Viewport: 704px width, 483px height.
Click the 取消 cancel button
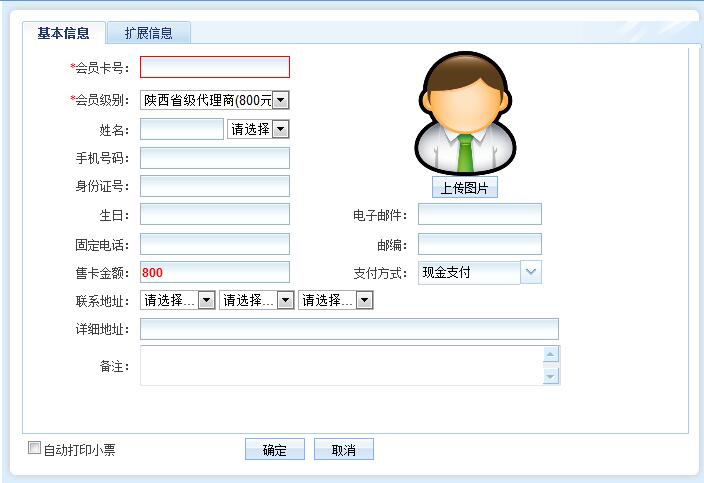[x=343, y=450]
